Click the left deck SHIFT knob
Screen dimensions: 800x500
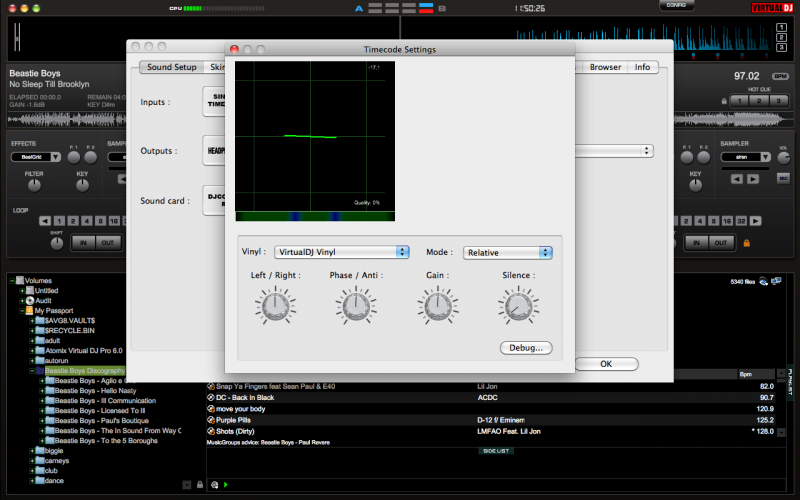tap(57, 243)
